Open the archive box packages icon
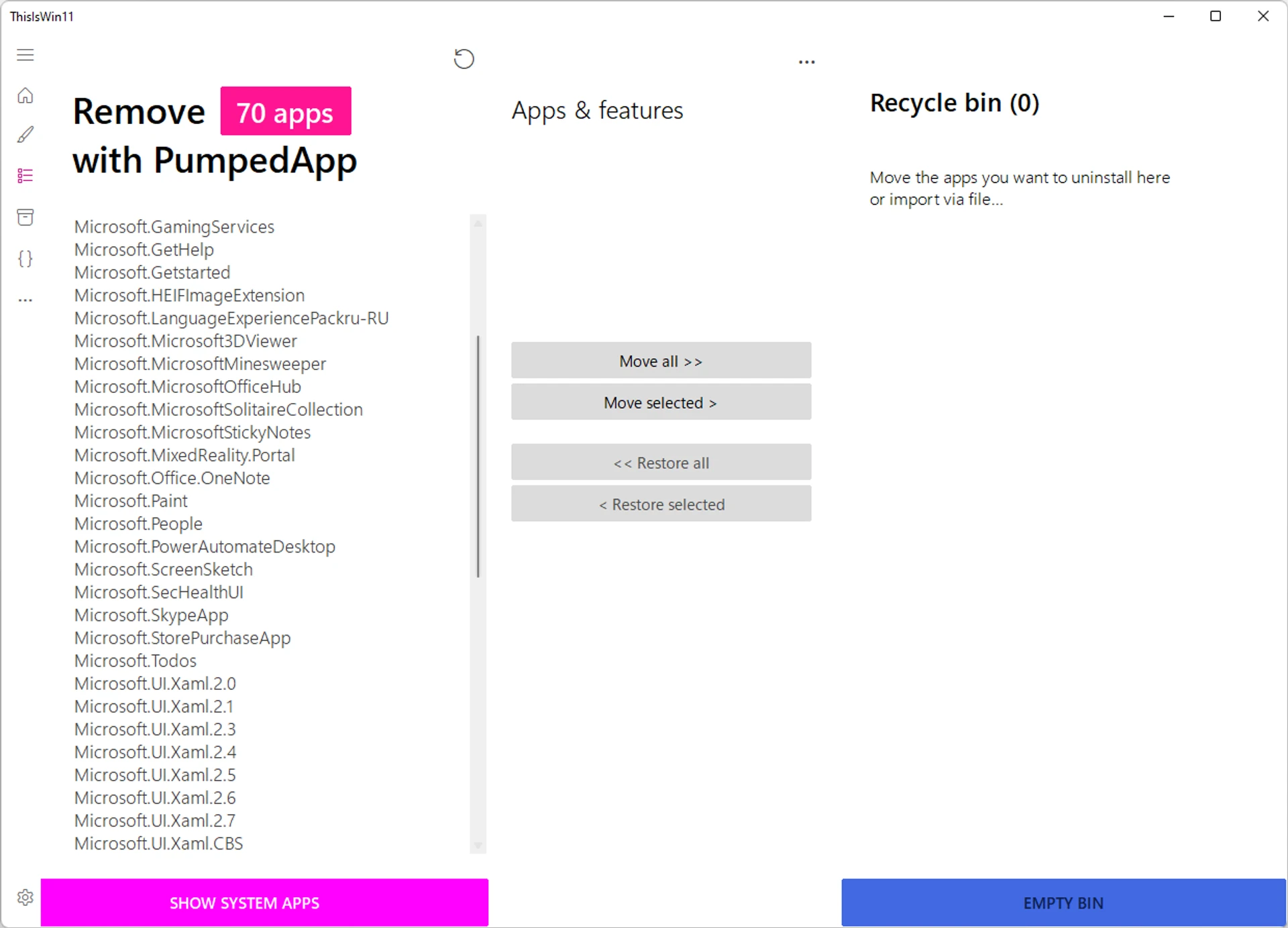The width and height of the screenshot is (1288, 928). (25, 217)
